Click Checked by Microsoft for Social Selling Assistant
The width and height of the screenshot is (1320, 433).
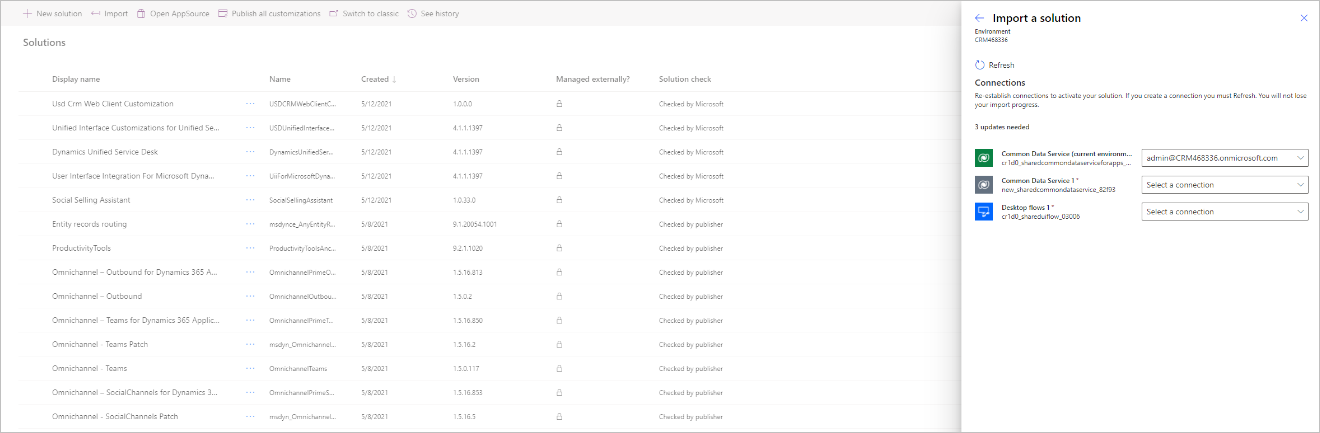[x=691, y=200]
